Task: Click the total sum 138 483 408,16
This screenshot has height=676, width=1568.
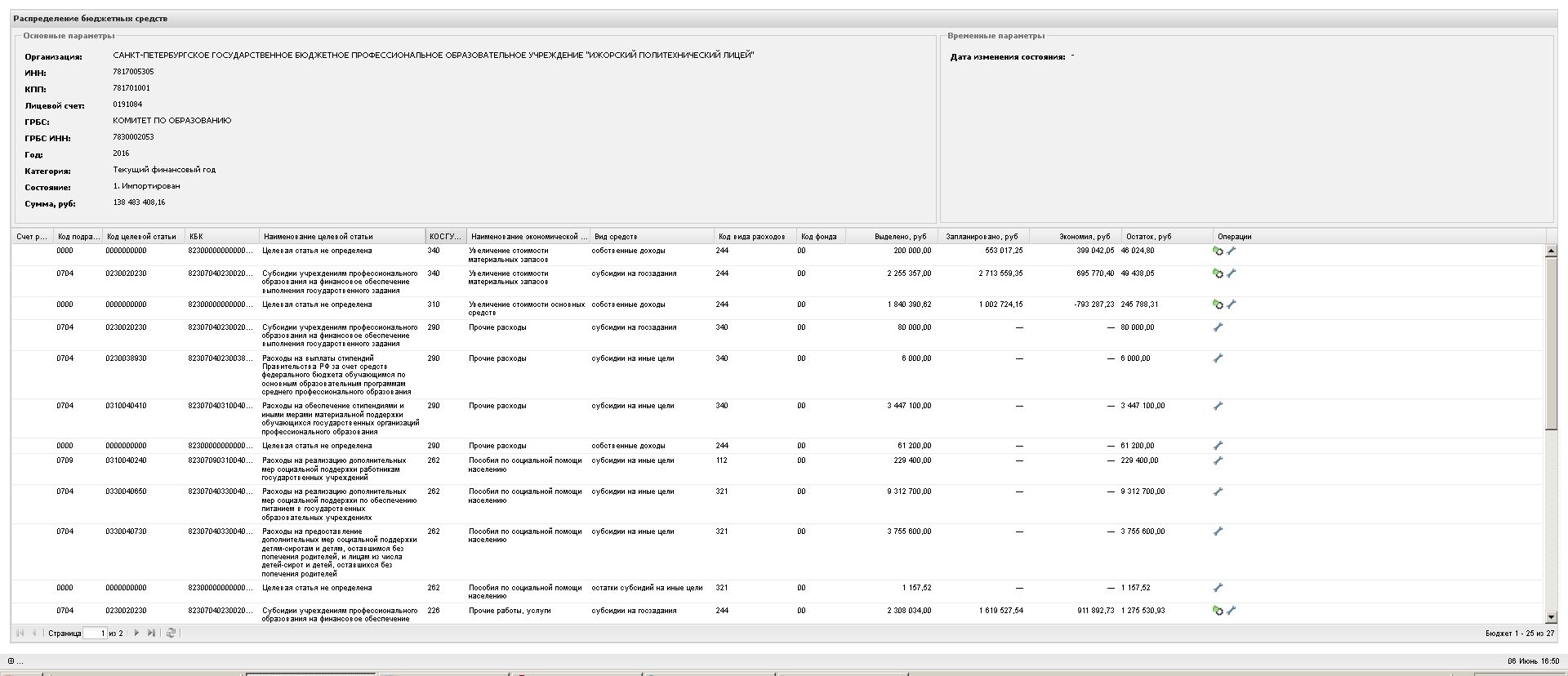Action: pos(139,202)
